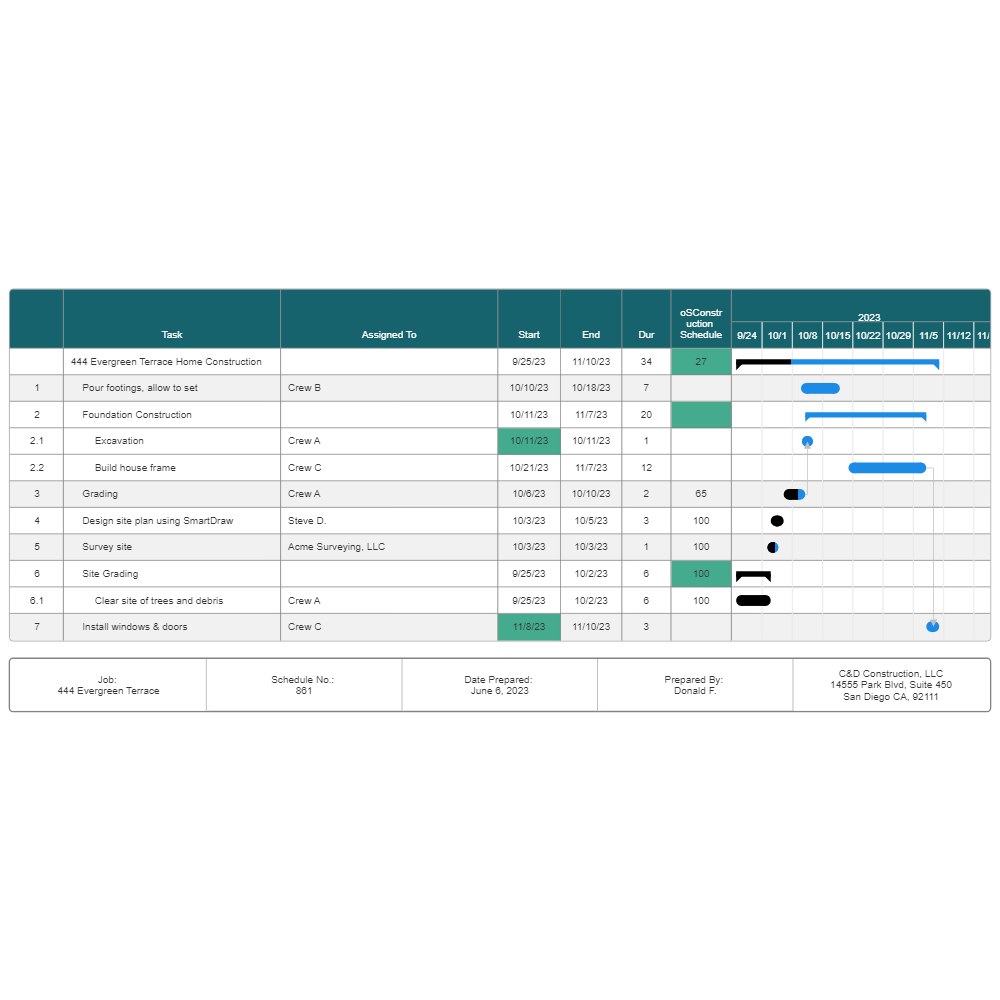
Task: Click the Site Grading black summary bar
Action: point(753,576)
